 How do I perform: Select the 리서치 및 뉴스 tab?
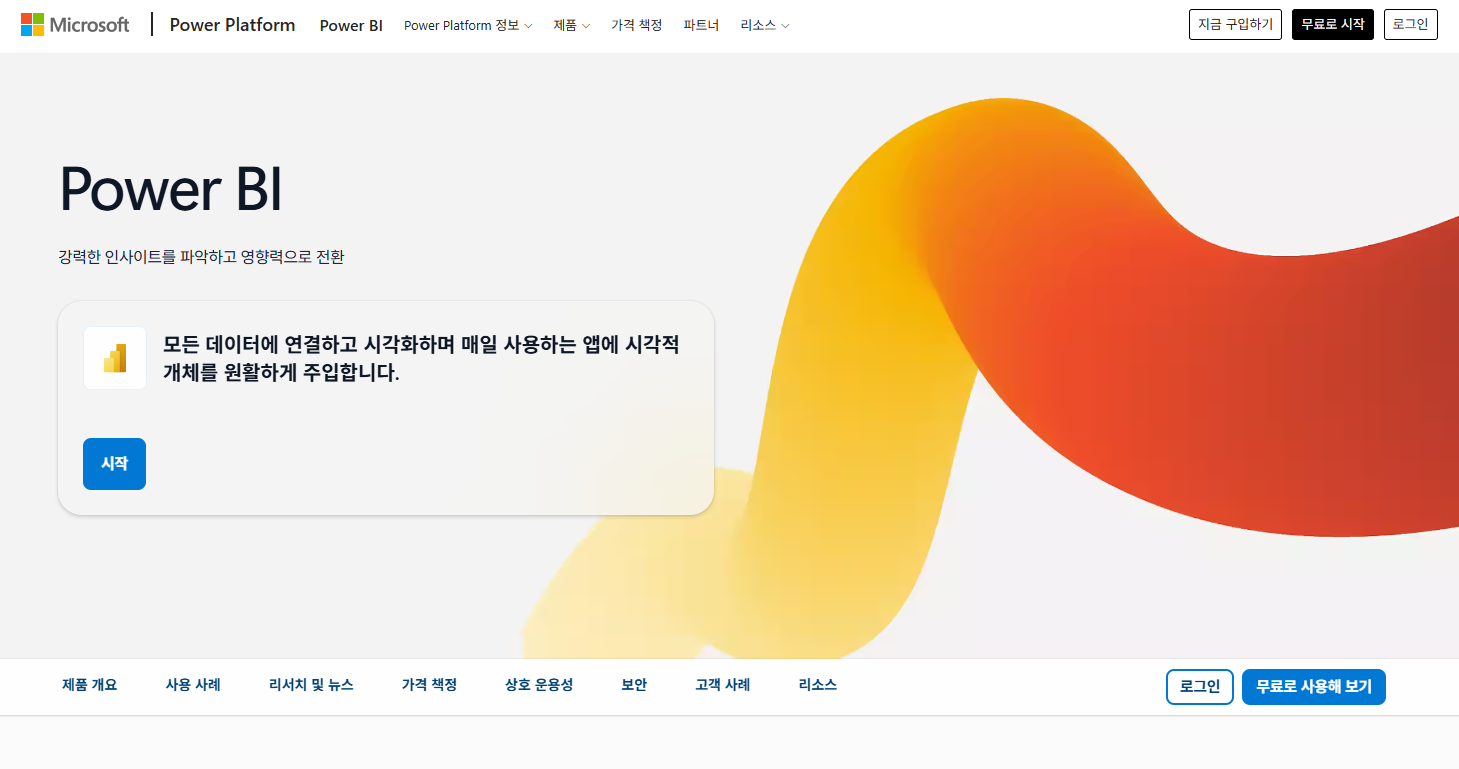click(x=311, y=685)
